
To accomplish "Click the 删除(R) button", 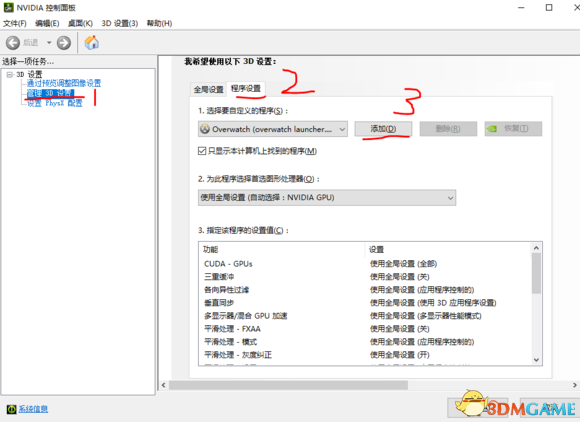I will pyautogui.click(x=448, y=129).
